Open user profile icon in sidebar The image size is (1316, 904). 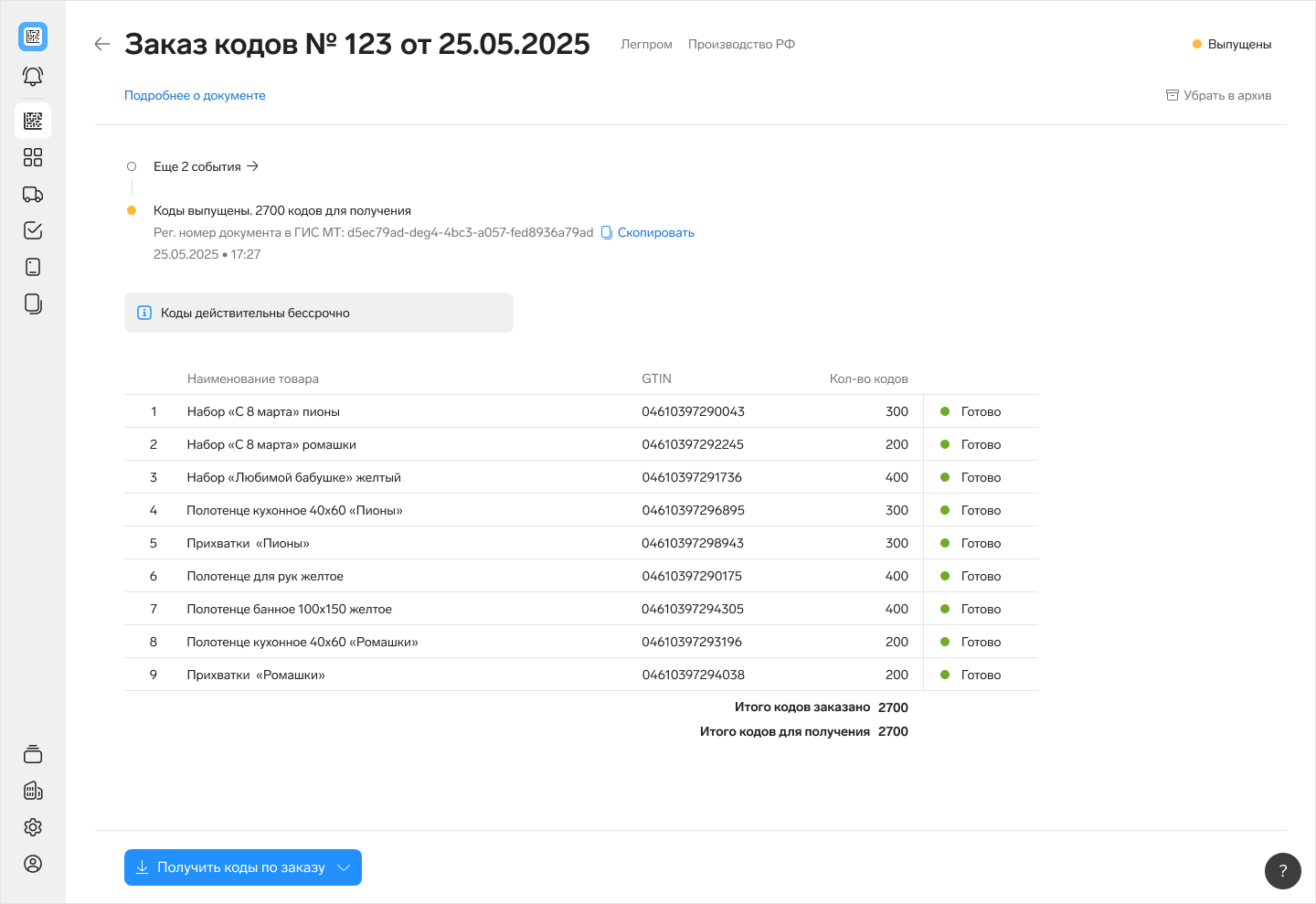33,864
